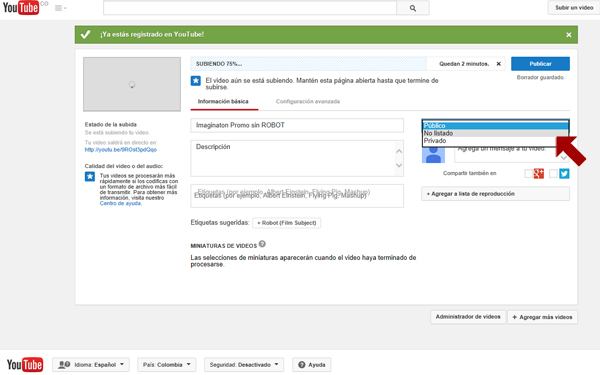Open the help icon next to Miniaturas de videos
The width and height of the screenshot is (600, 375).
coord(262,244)
